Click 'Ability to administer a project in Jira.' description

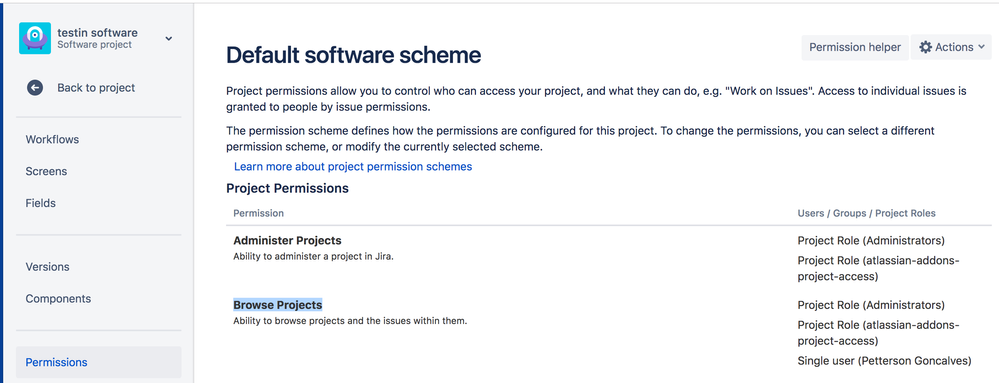click(313, 257)
